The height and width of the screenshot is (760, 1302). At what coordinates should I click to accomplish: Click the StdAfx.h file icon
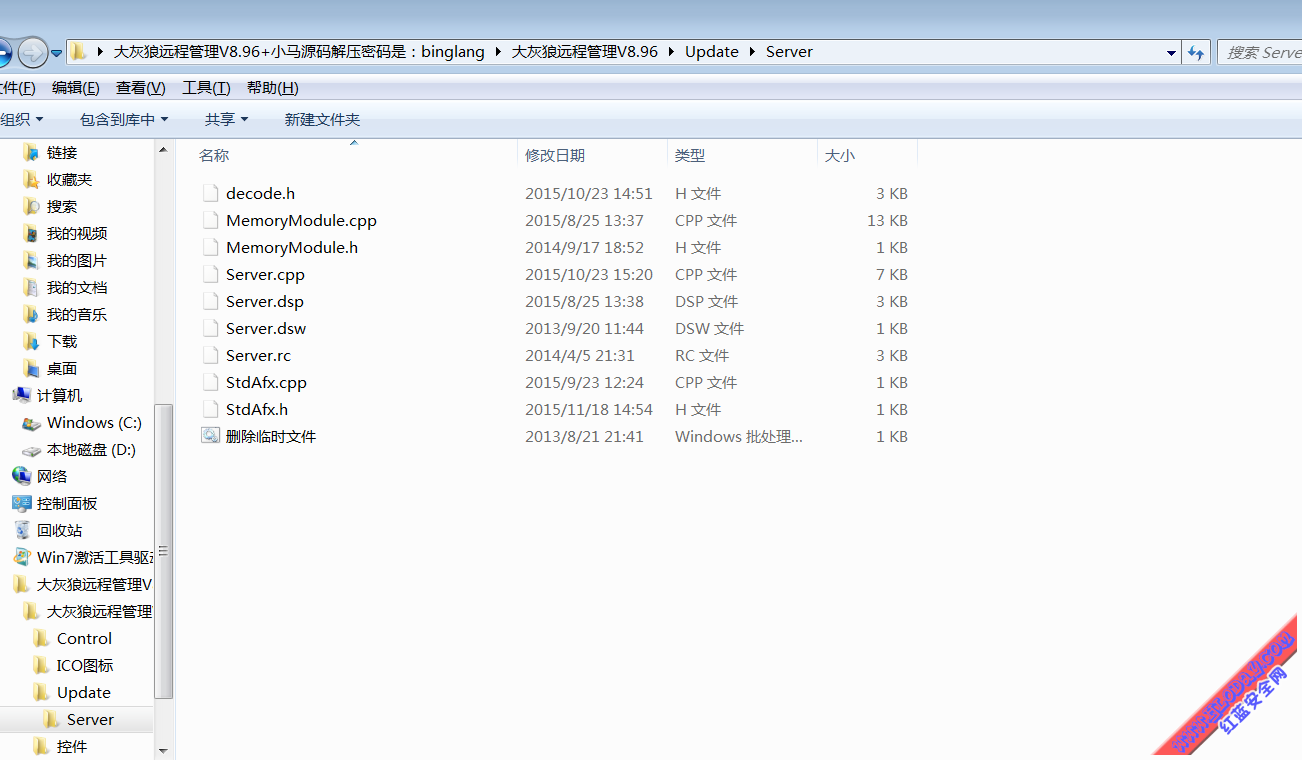(209, 409)
